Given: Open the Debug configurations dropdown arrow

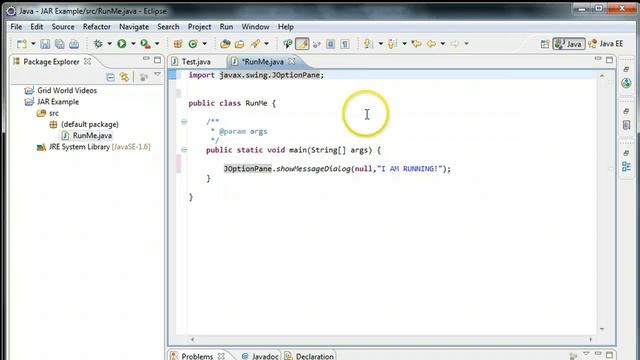Looking at the screenshot, I should [109, 44].
